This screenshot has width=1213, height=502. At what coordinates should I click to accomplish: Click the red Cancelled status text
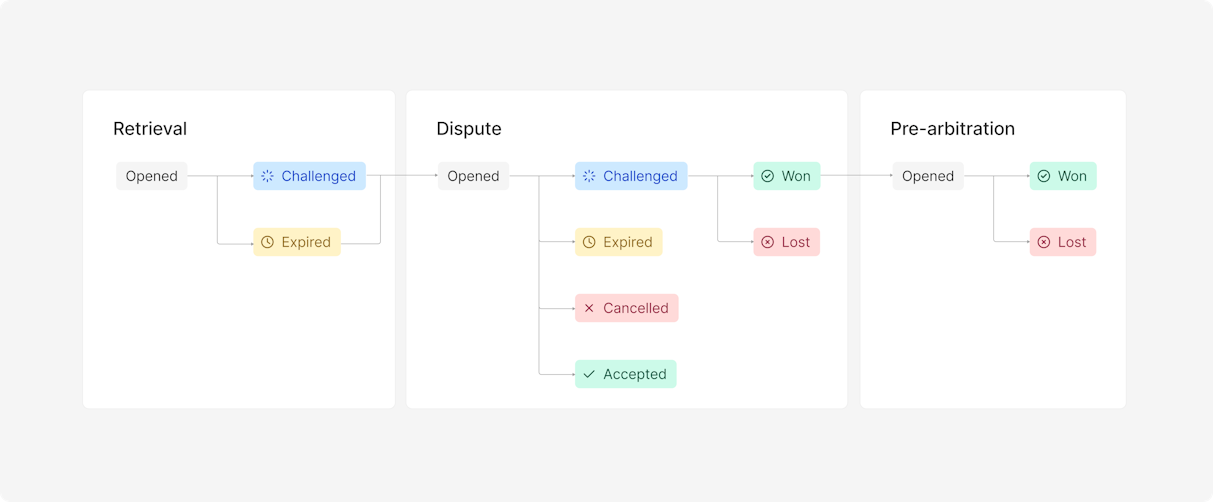(x=636, y=308)
